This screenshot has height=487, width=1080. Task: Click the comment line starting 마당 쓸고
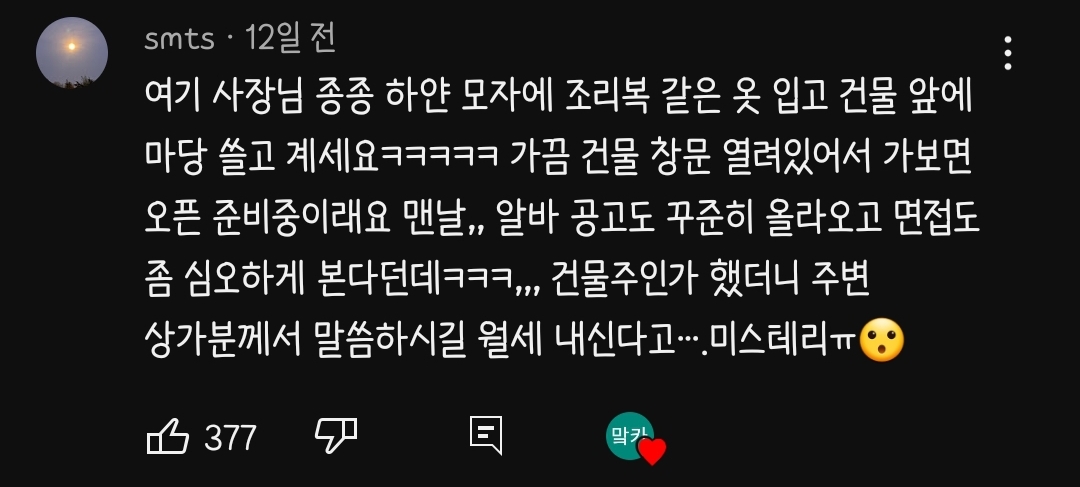[558, 160]
